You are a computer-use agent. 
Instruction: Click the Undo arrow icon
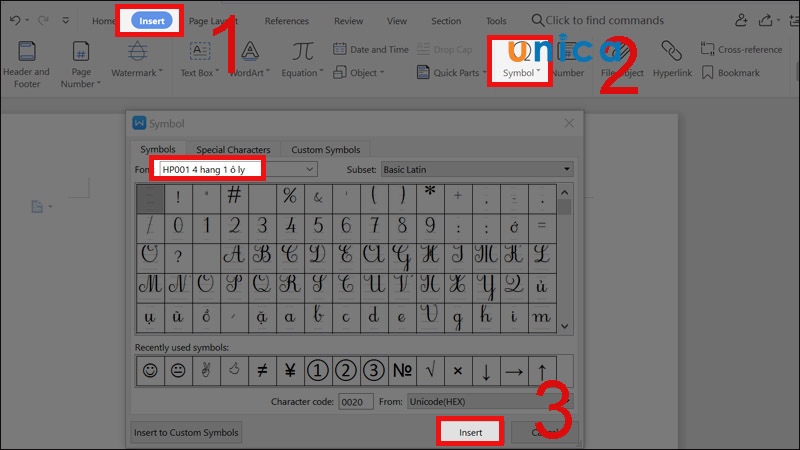[15, 20]
